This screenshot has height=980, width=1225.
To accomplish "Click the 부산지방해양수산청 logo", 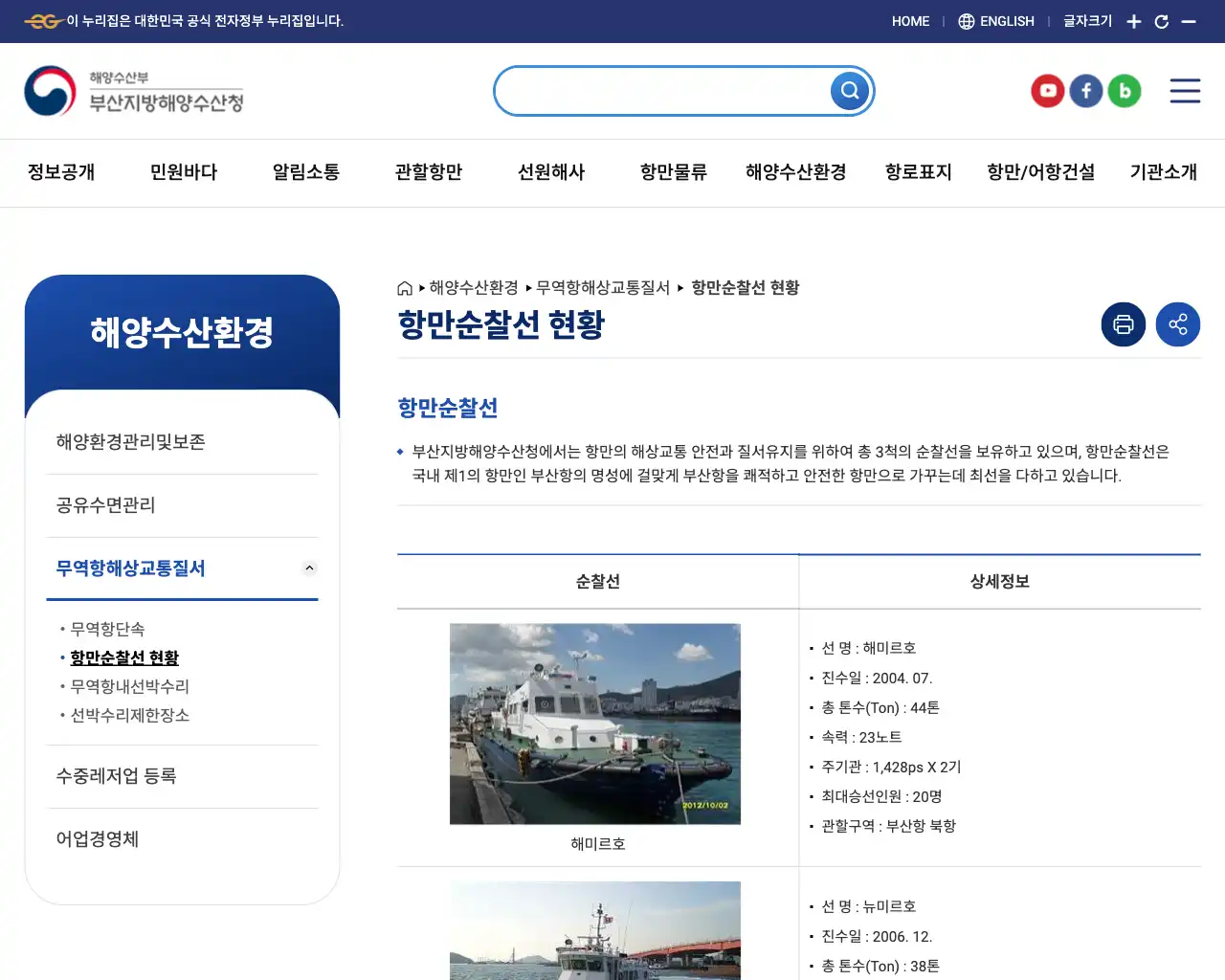I will [x=134, y=91].
